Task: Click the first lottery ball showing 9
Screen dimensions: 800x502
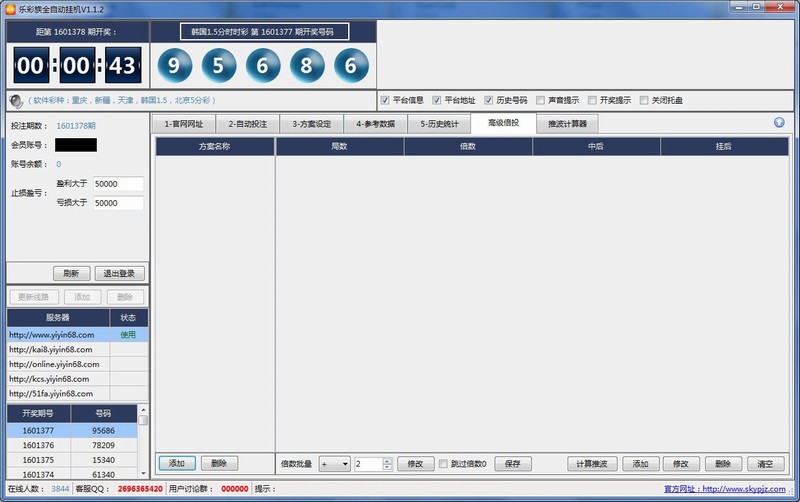Action: point(175,65)
